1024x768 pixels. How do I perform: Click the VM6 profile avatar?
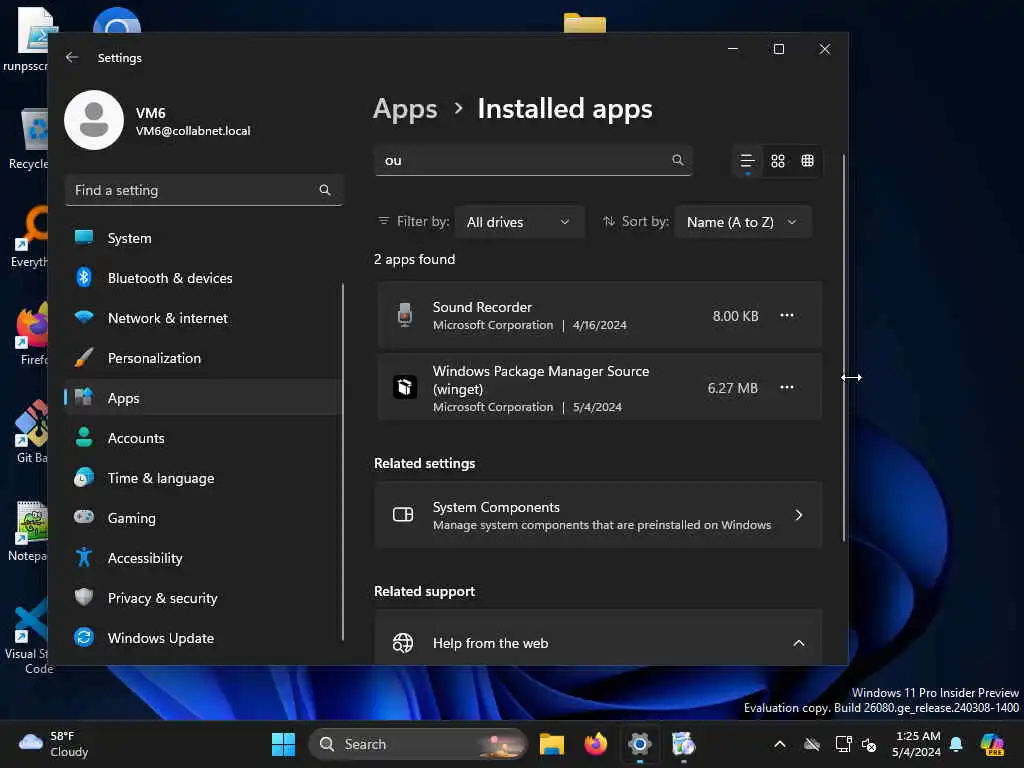94,120
